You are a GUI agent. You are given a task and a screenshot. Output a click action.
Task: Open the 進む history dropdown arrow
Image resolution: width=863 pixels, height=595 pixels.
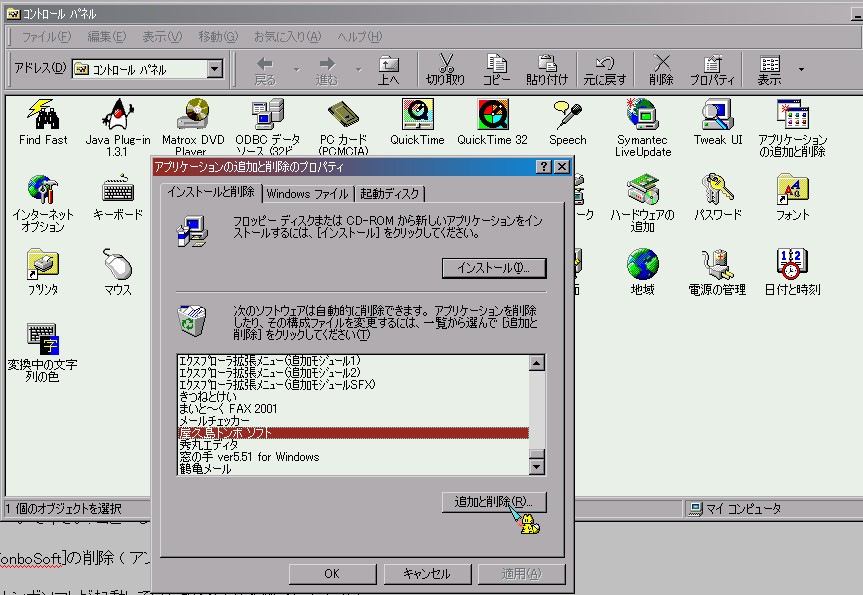pyautogui.click(x=358, y=69)
